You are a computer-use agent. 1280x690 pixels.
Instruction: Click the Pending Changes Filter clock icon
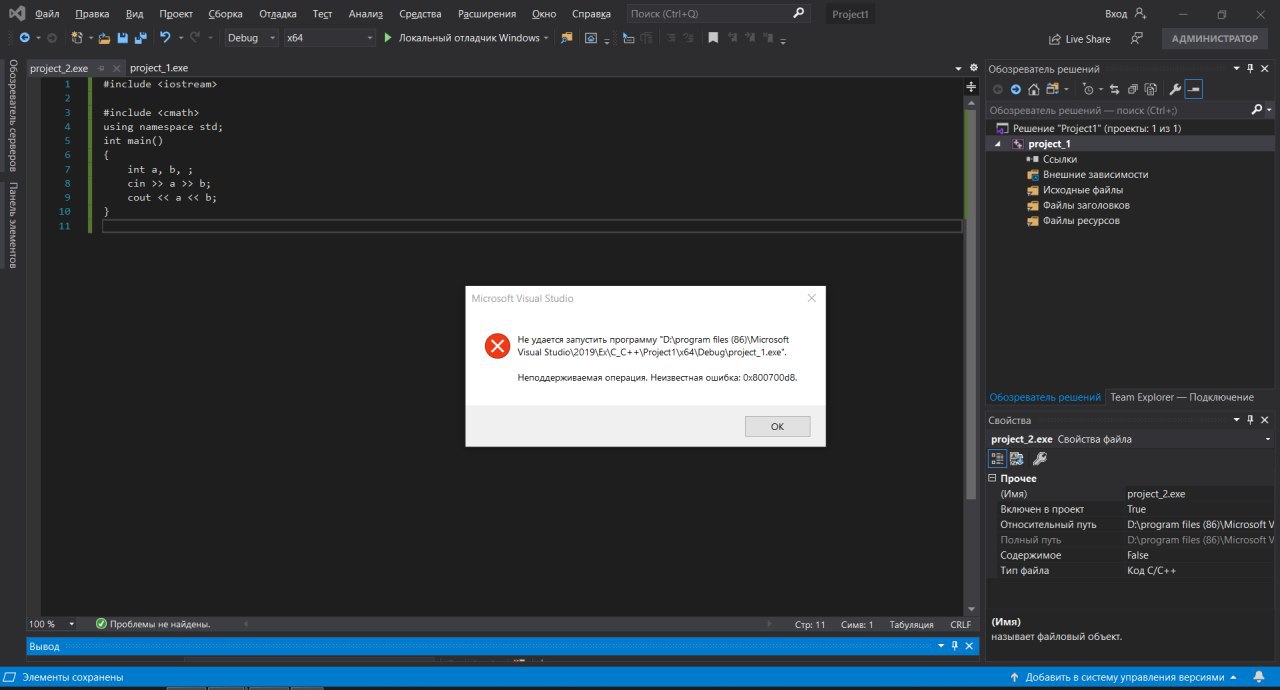click(1088, 89)
